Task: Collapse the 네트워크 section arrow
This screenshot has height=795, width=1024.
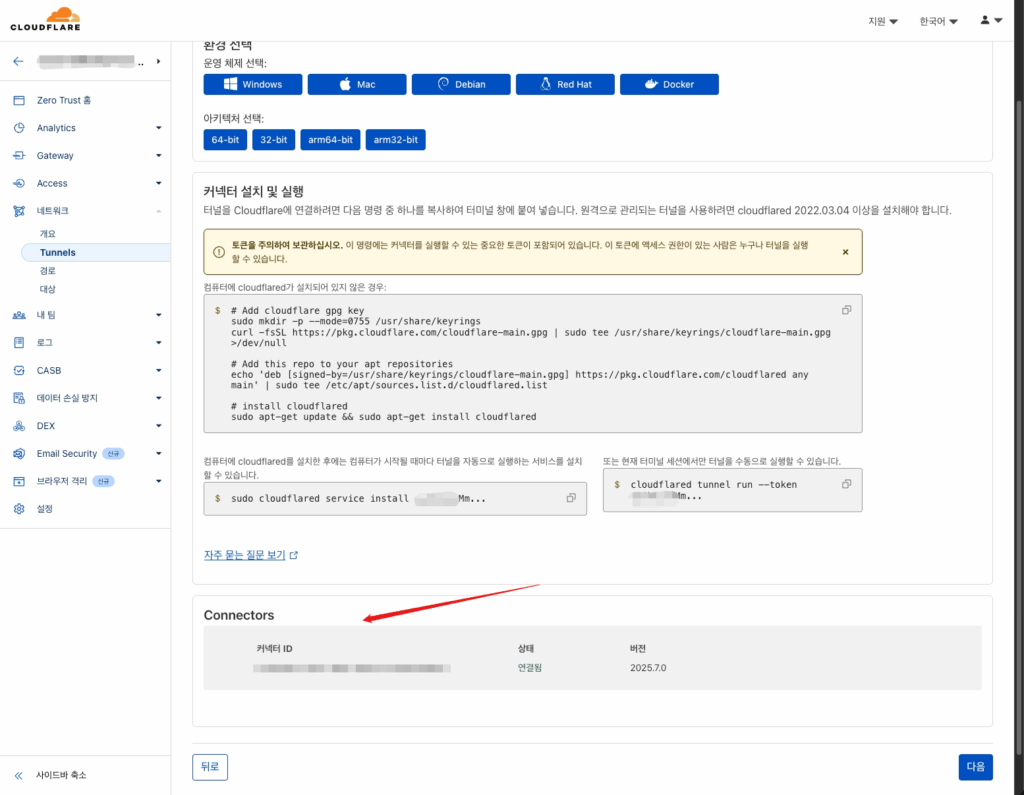Action: [x=159, y=211]
